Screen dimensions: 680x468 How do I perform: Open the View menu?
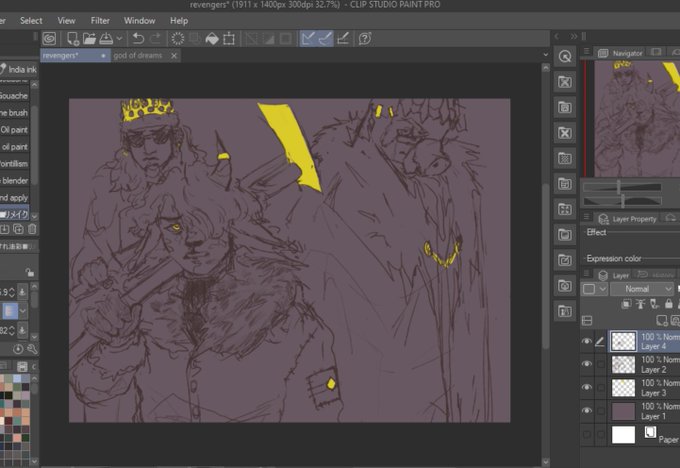point(66,20)
